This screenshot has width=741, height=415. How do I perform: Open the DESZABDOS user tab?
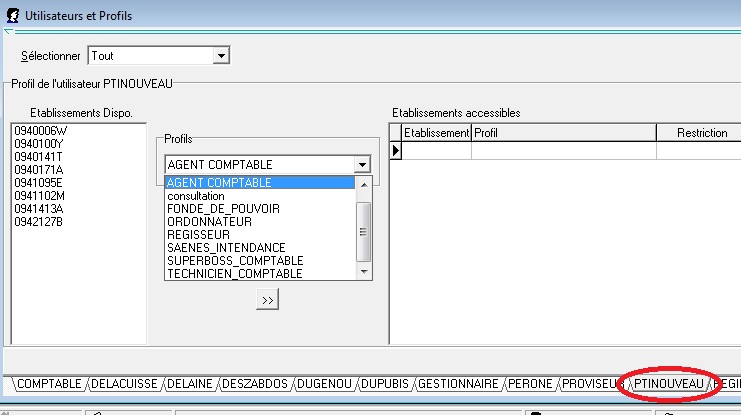255,384
